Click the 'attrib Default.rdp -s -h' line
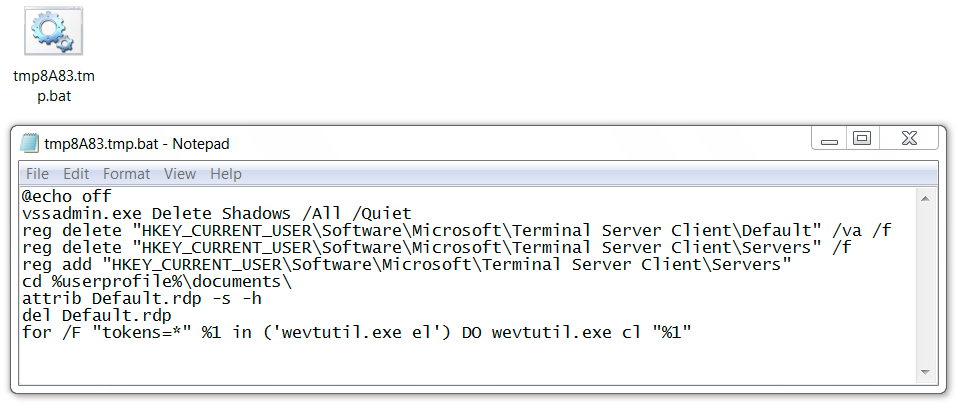This screenshot has height=404, width=957. point(142,299)
